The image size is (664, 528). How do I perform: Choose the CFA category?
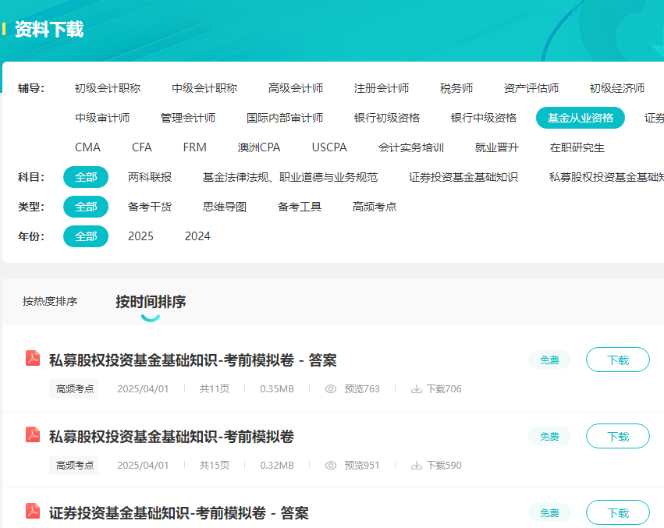click(x=142, y=147)
